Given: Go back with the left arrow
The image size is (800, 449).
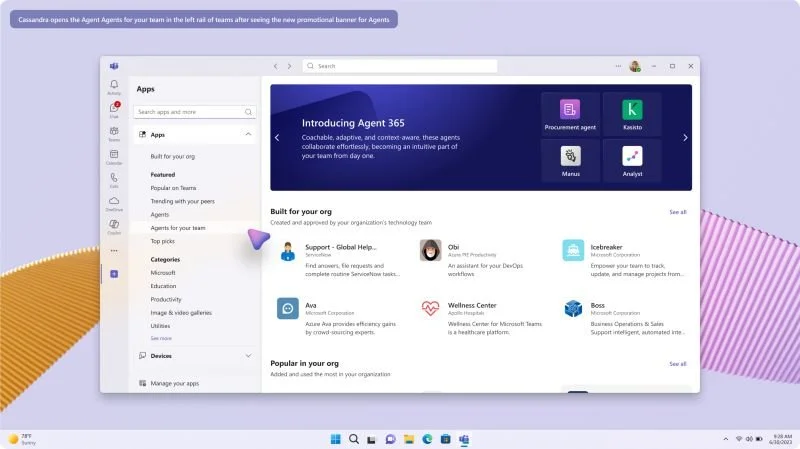Looking at the screenshot, I should click(x=276, y=66).
